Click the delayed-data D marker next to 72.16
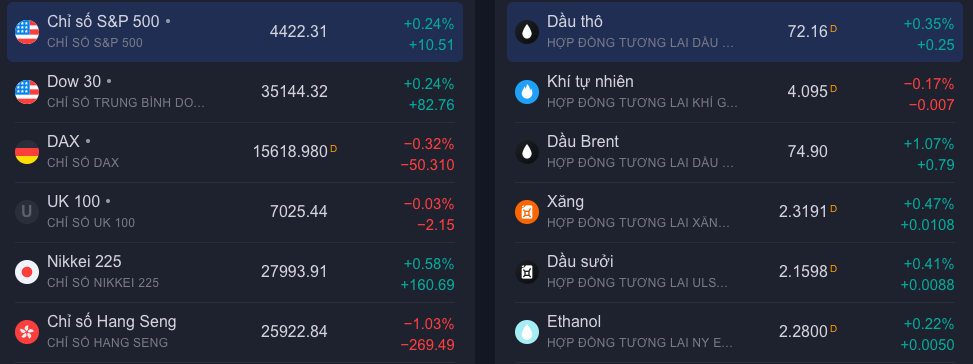973x364 pixels. tap(833, 29)
